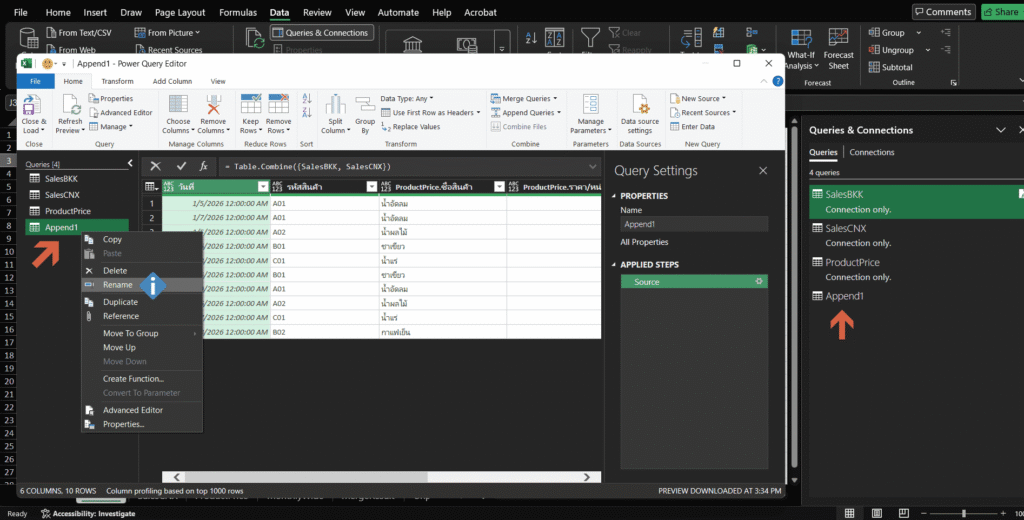Image resolution: width=1024 pixels, height=520 pixels.
Task: Open the Add Column tab
Action: coord(172,82)
